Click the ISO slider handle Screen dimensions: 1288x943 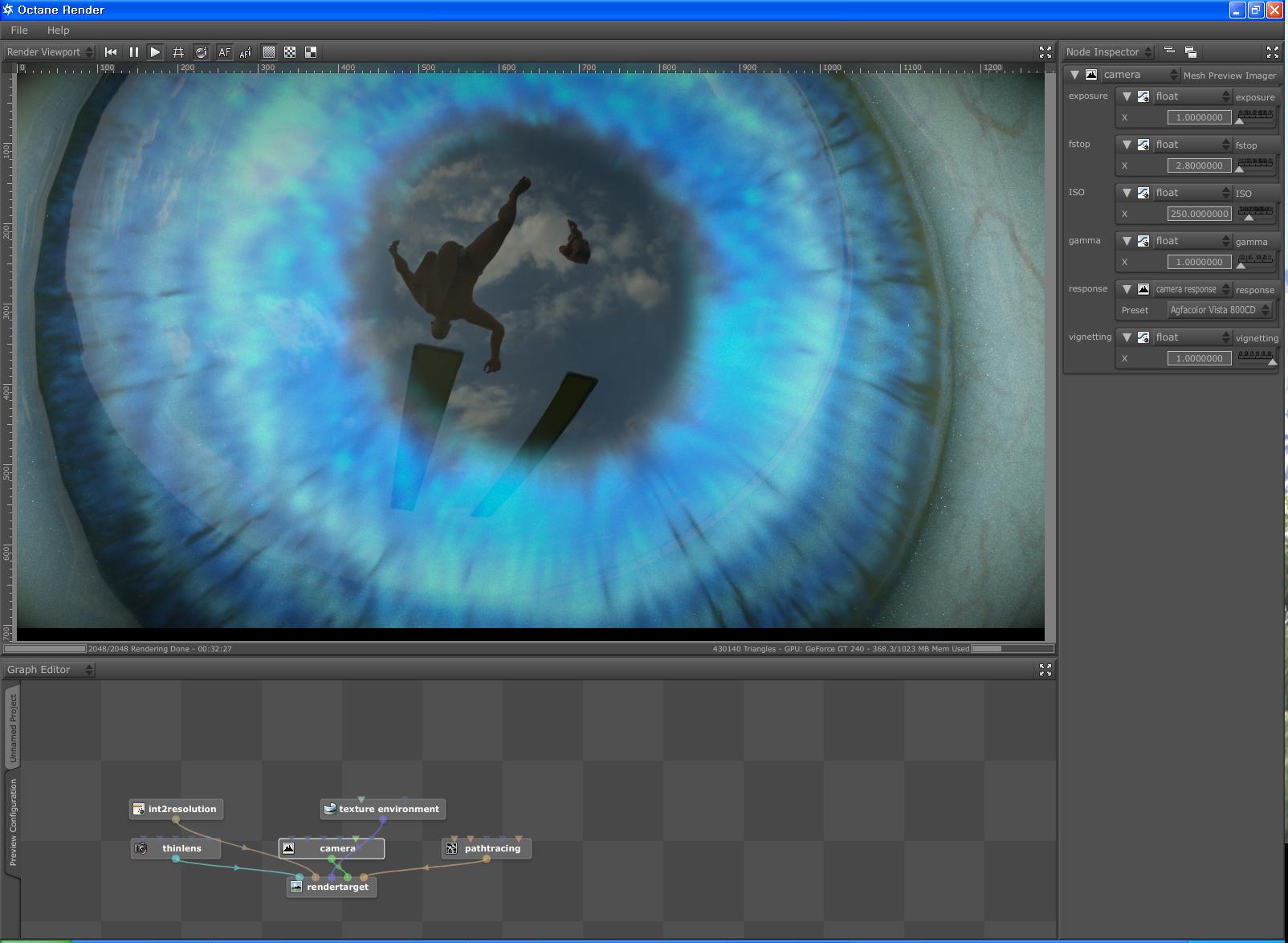1249,217
